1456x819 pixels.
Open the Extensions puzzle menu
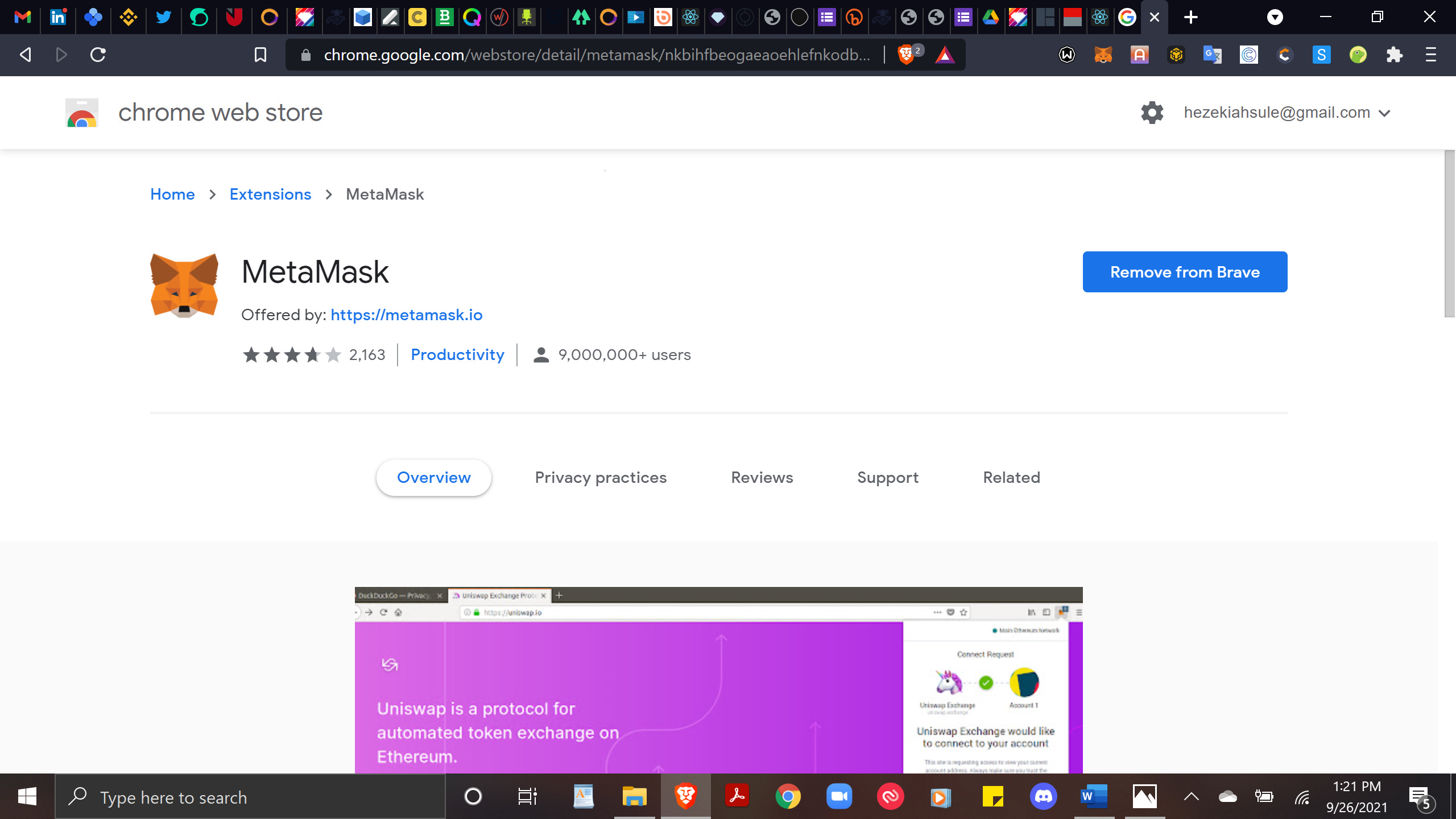coord(1394,55)
